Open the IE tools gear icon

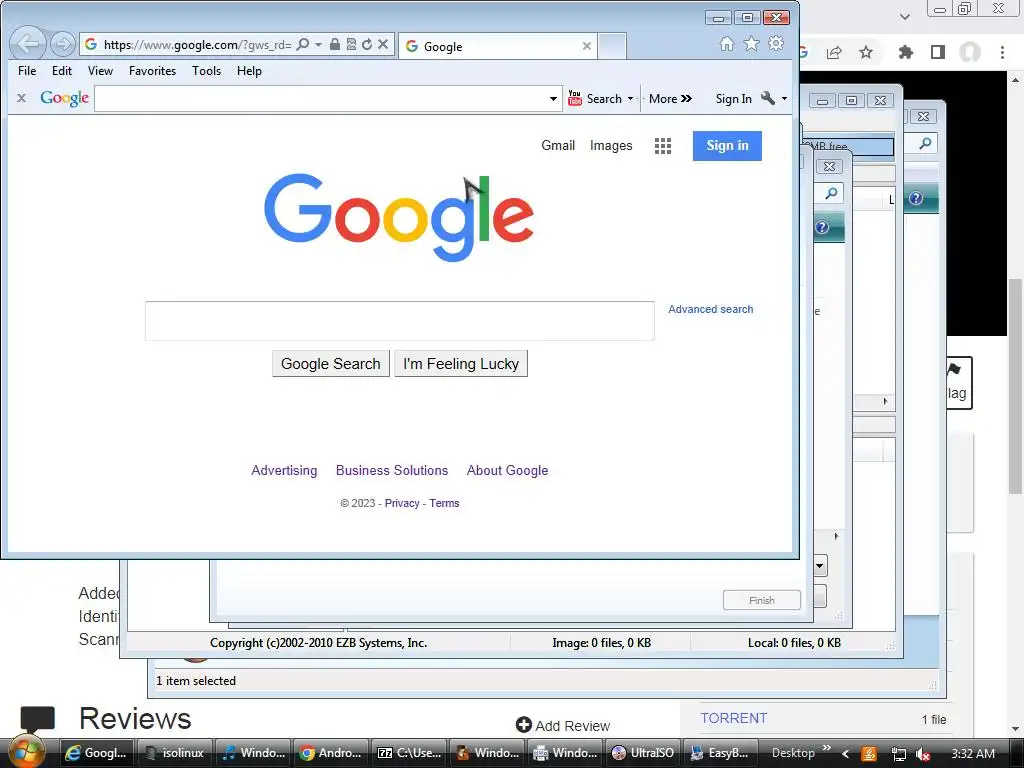click(x=776, y=44)
